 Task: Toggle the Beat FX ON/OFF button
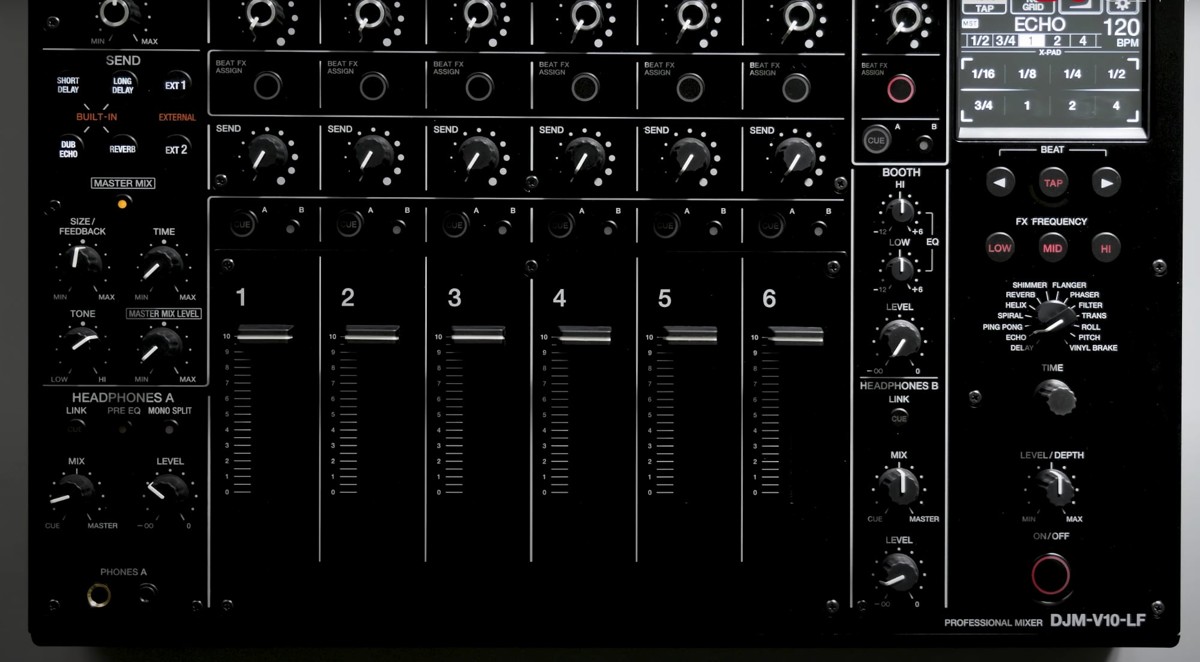coord(1050,574)
